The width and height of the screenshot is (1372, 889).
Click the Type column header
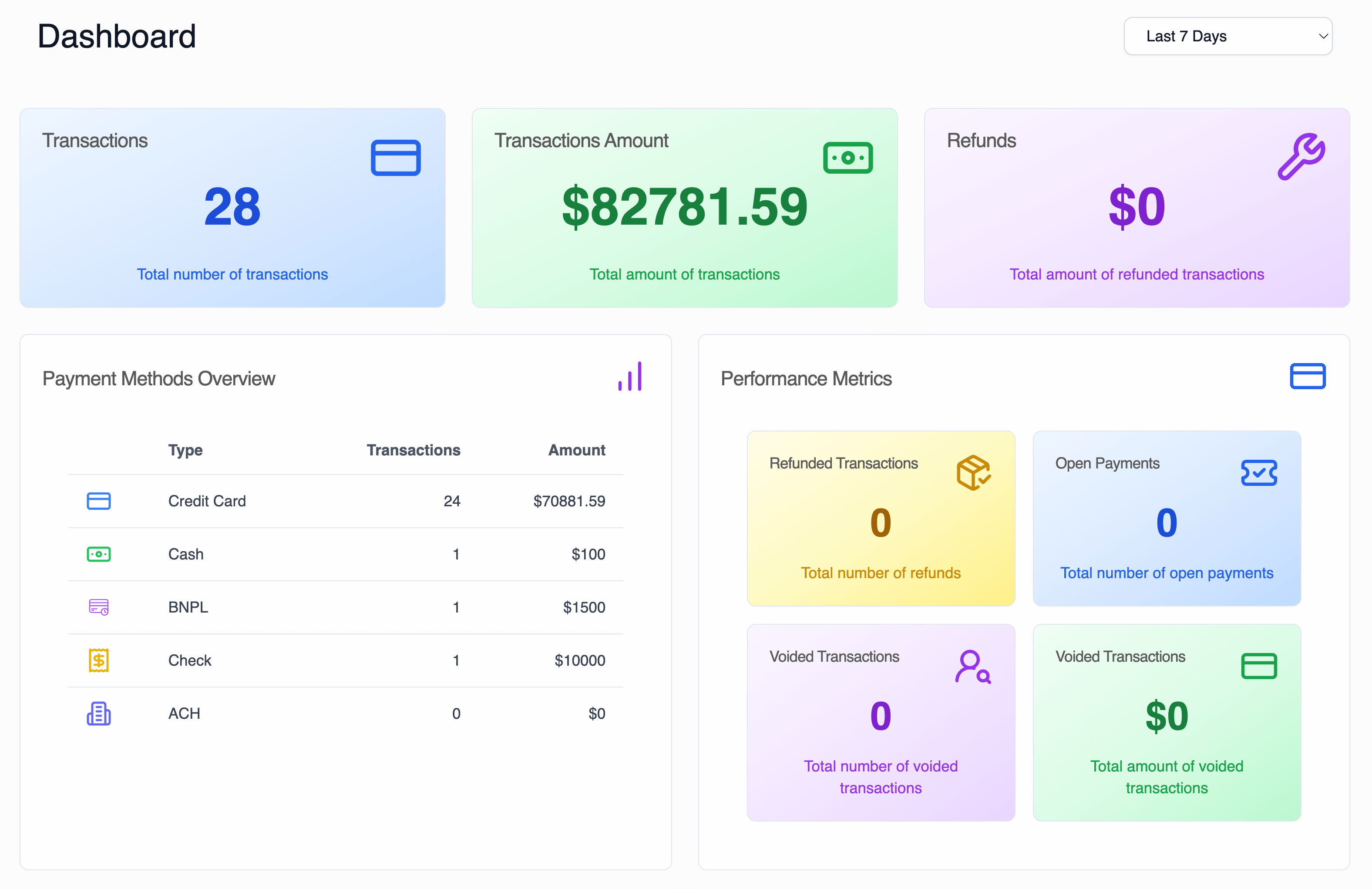pos(185,450)
